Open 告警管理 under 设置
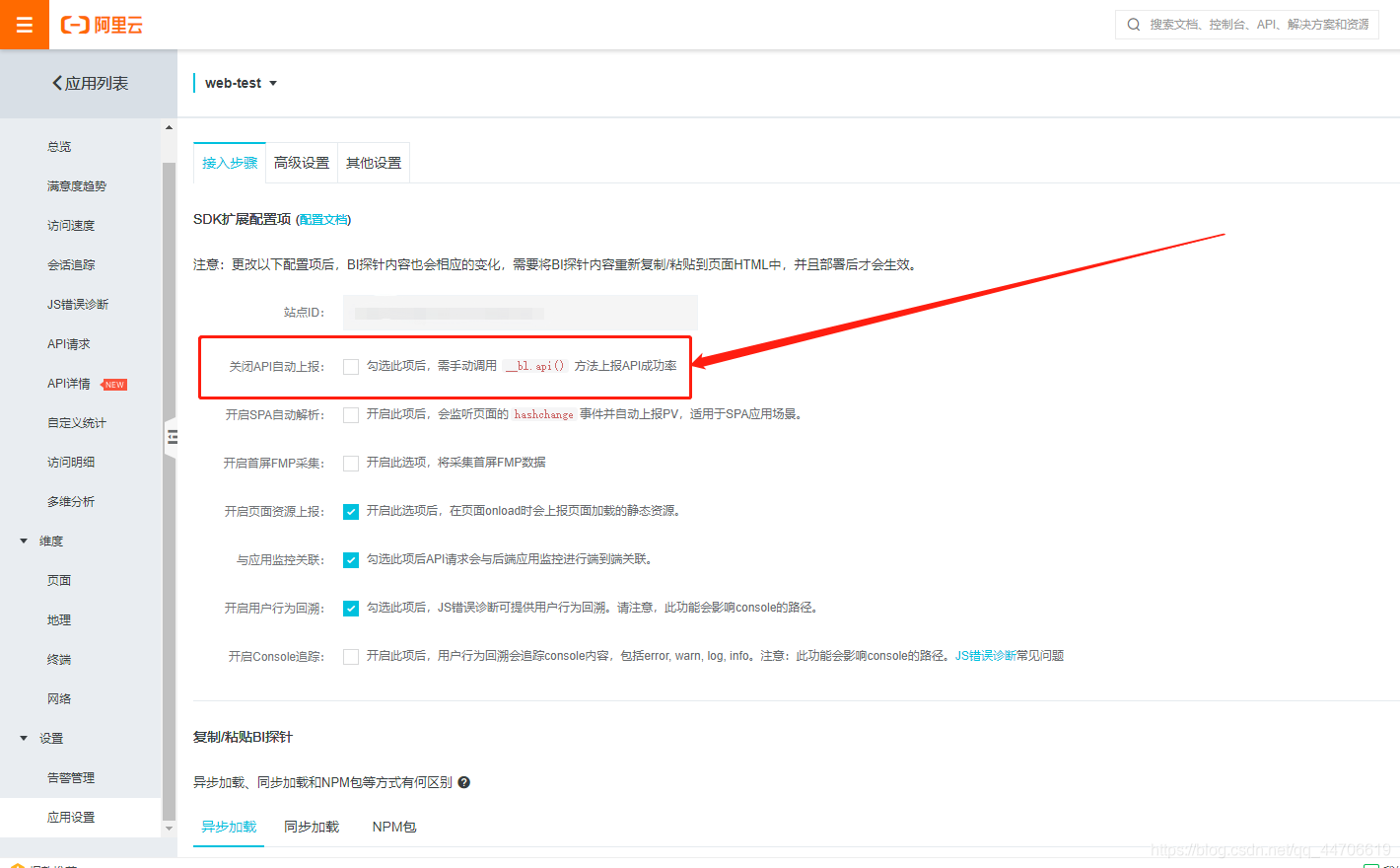Viewport: 1400px width, 868px height. click(71, 778)
